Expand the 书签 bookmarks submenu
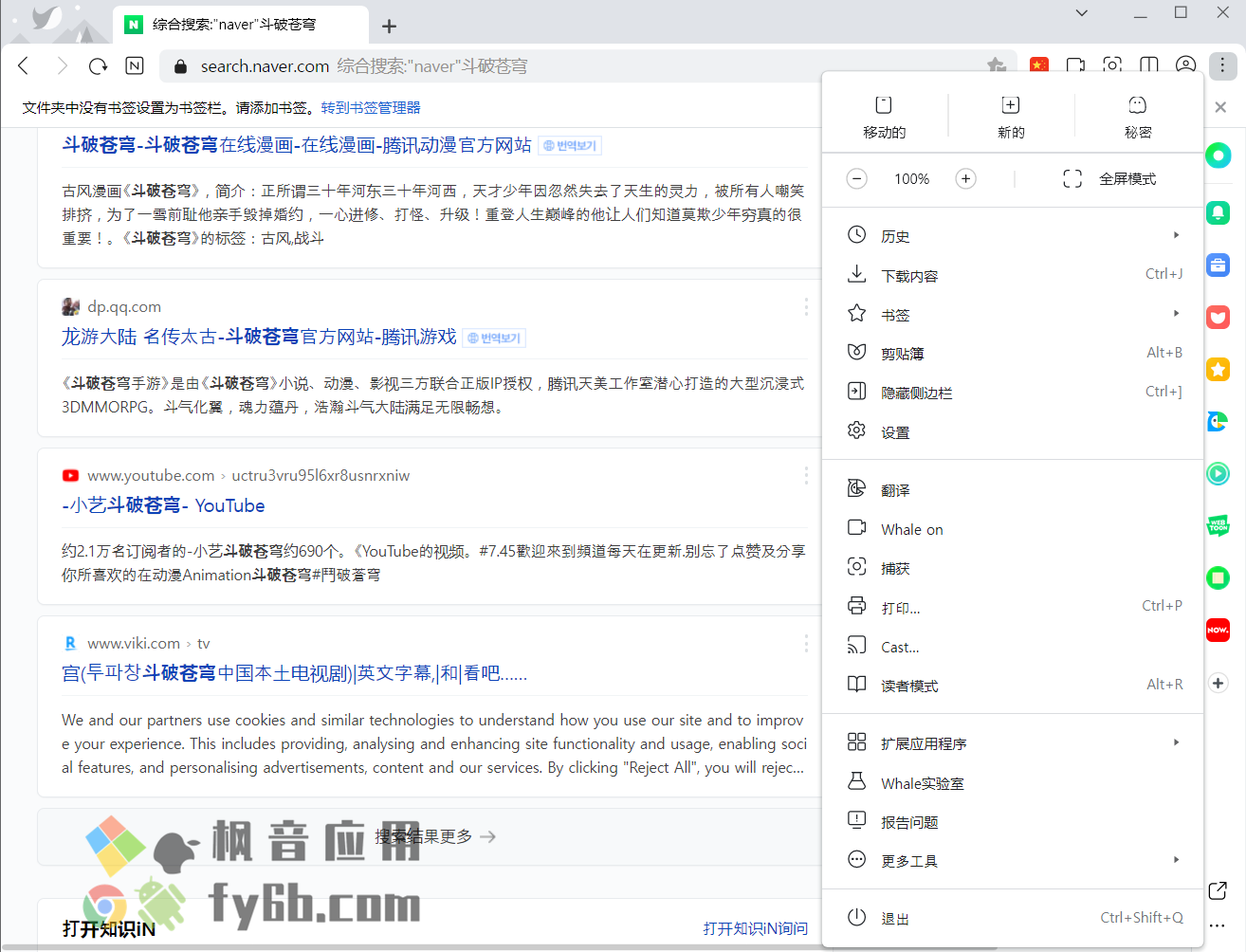 (1013, 314)
